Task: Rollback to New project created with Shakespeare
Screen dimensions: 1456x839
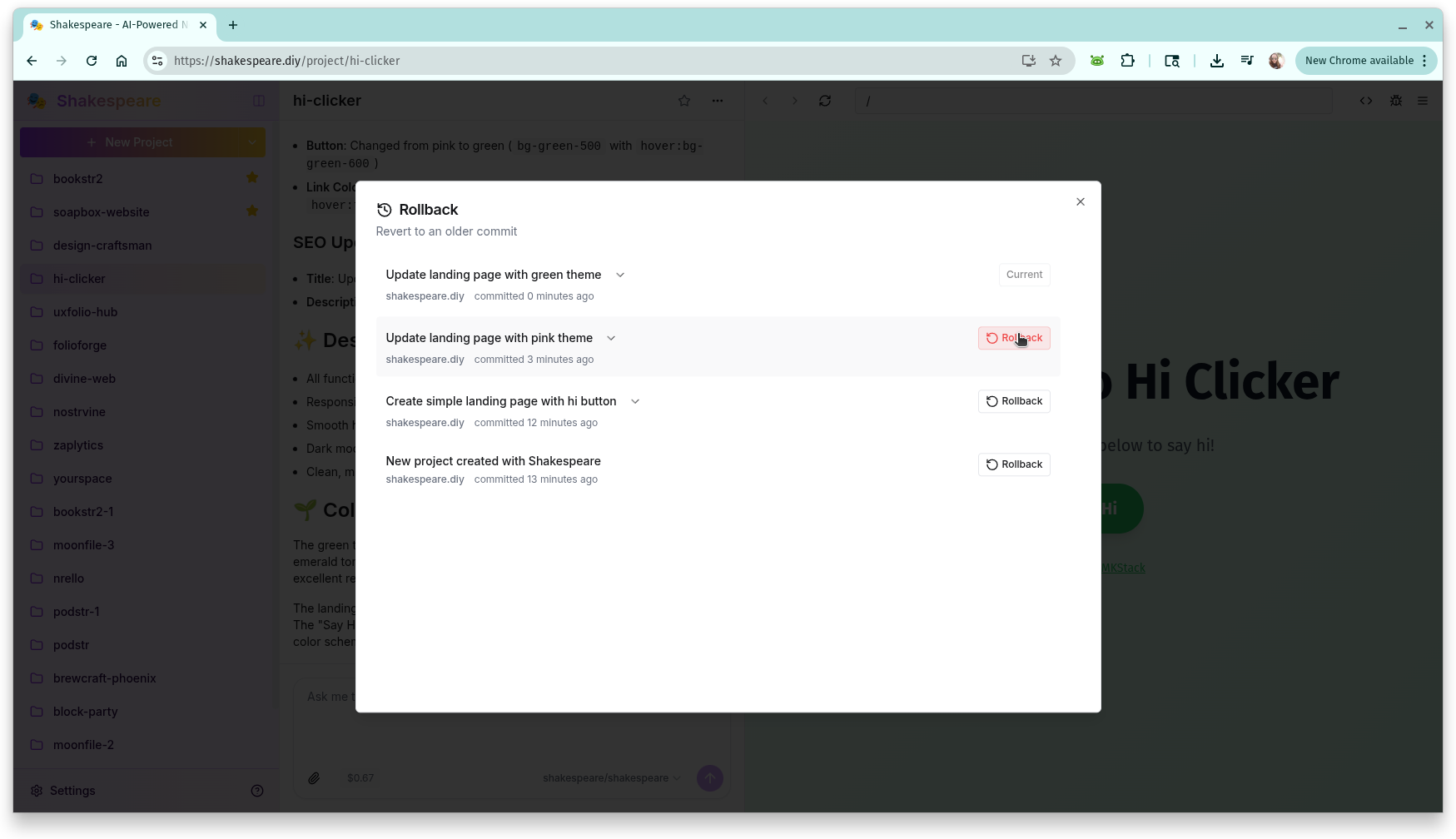Action: (x=1013, y=464)
